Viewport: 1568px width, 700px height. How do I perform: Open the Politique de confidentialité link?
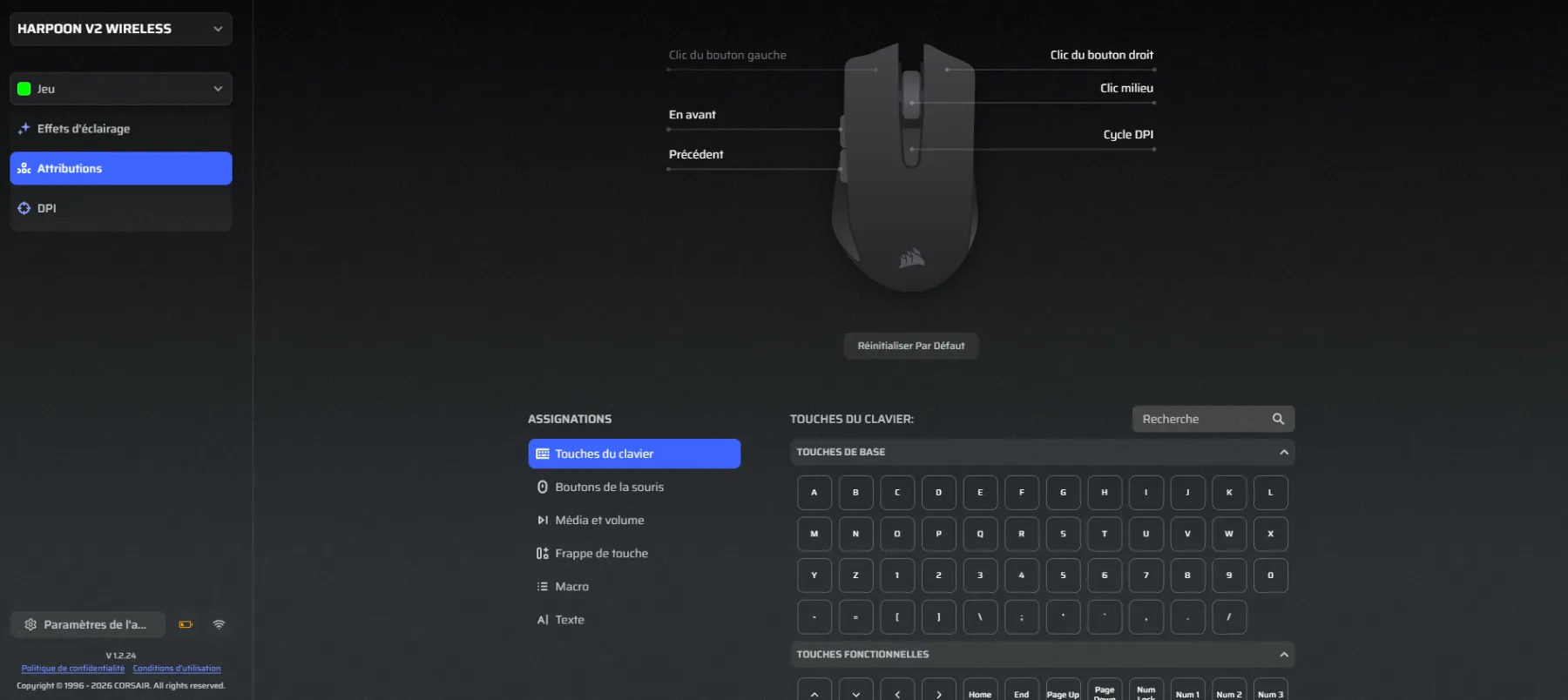pyautogui.click(x=73, y=669)
